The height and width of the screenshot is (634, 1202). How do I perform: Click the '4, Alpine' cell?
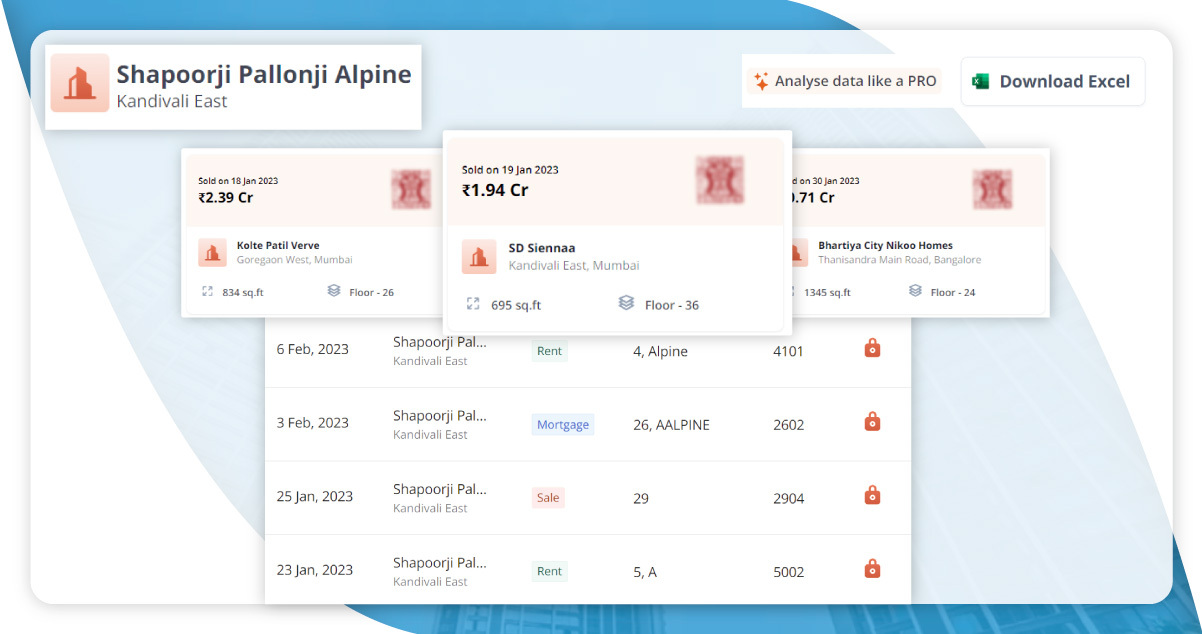(660, 351)
